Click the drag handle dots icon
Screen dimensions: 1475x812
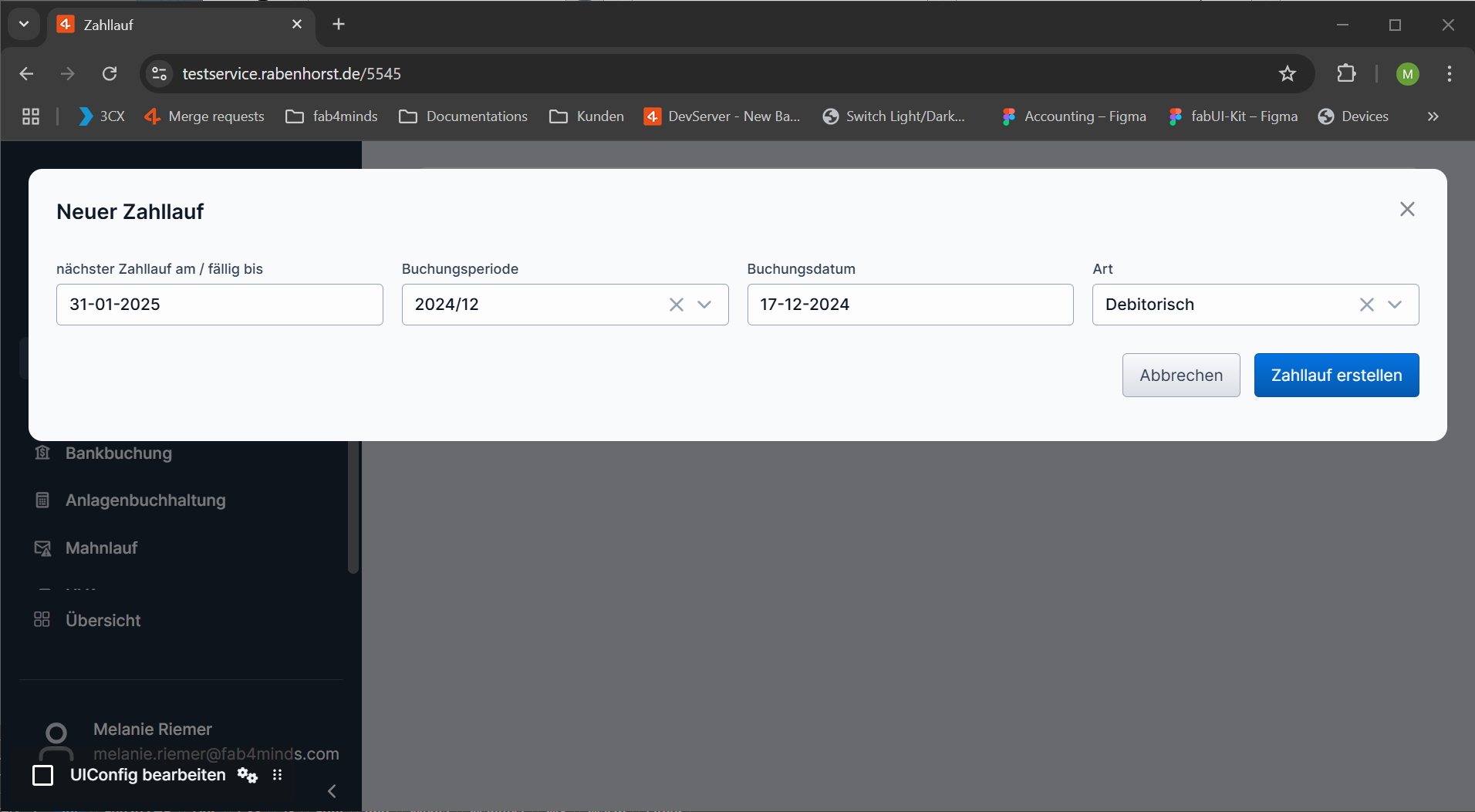pos(278,775)
